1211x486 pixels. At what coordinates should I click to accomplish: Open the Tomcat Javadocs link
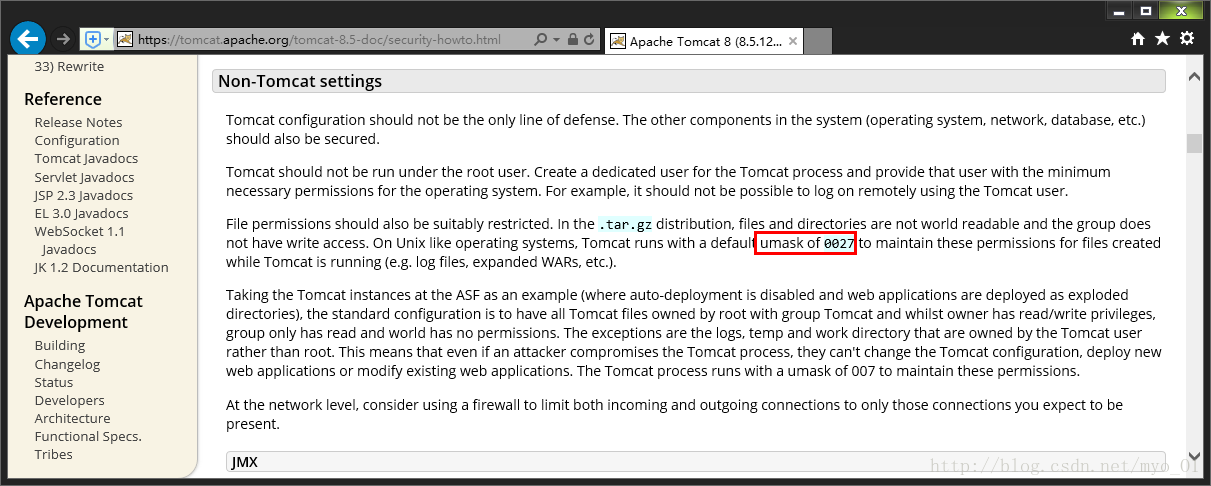click(x=86, y=158)
